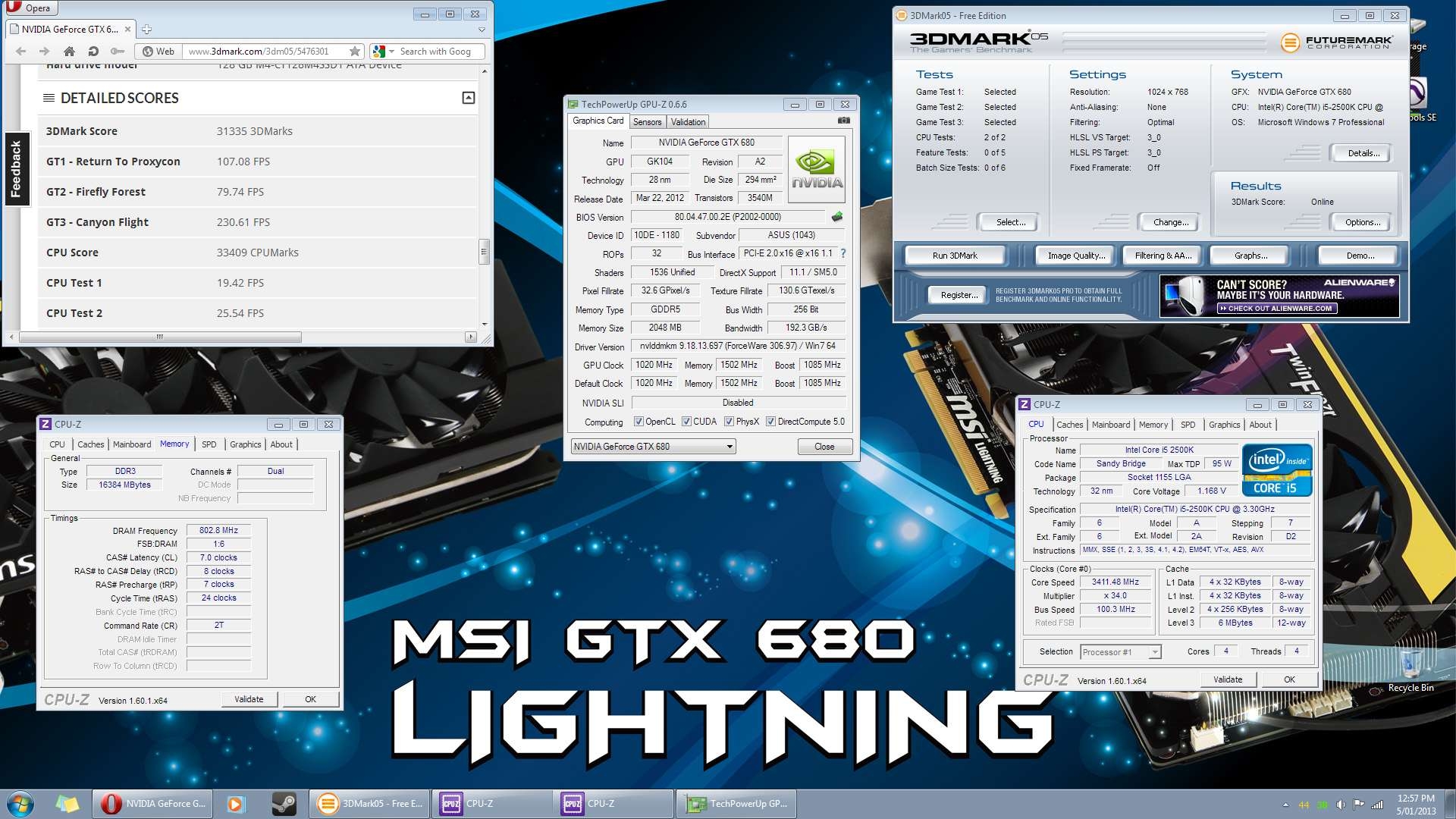Show hidden tray icons arrow
The width and height of the screenshot is (1456, 819).
tap(1285, 805)
